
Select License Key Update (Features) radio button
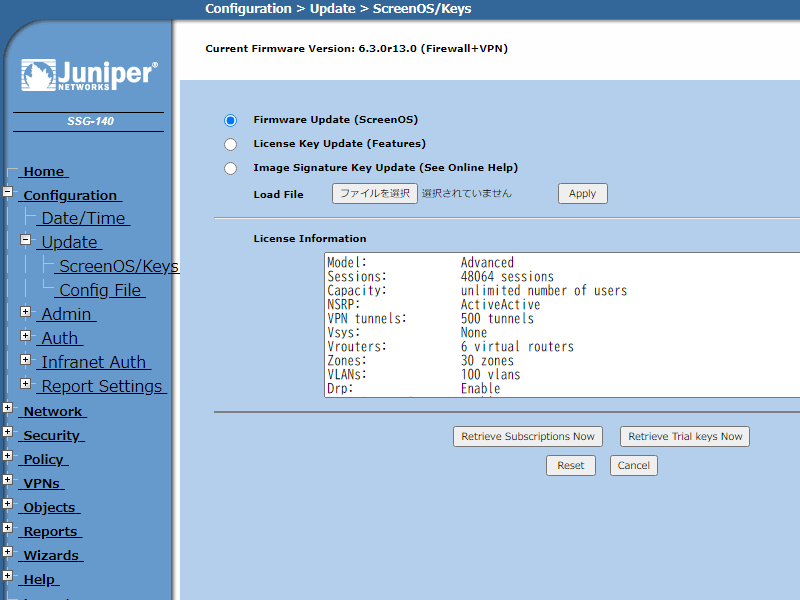click(x=231, y=144)
